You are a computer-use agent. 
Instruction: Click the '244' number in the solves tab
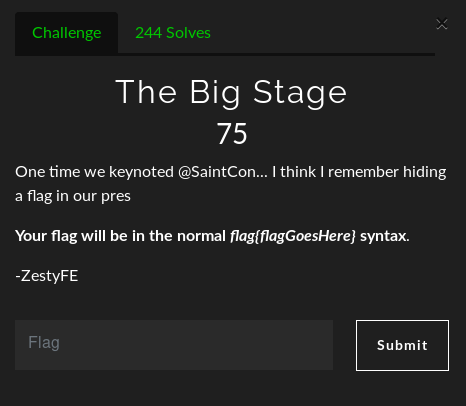[149, 33]
